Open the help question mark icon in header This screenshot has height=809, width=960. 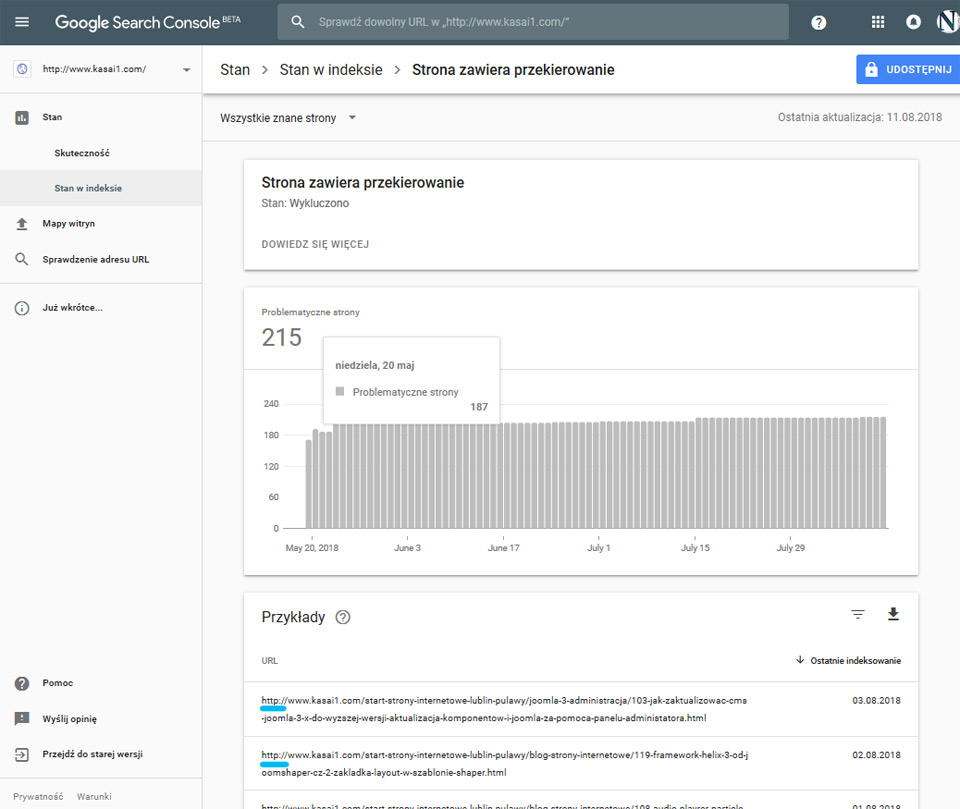pyautogui.click(x=819, y=23)
